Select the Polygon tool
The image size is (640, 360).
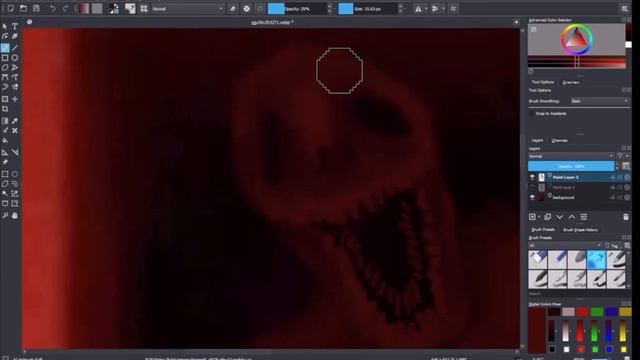point(5,68)
